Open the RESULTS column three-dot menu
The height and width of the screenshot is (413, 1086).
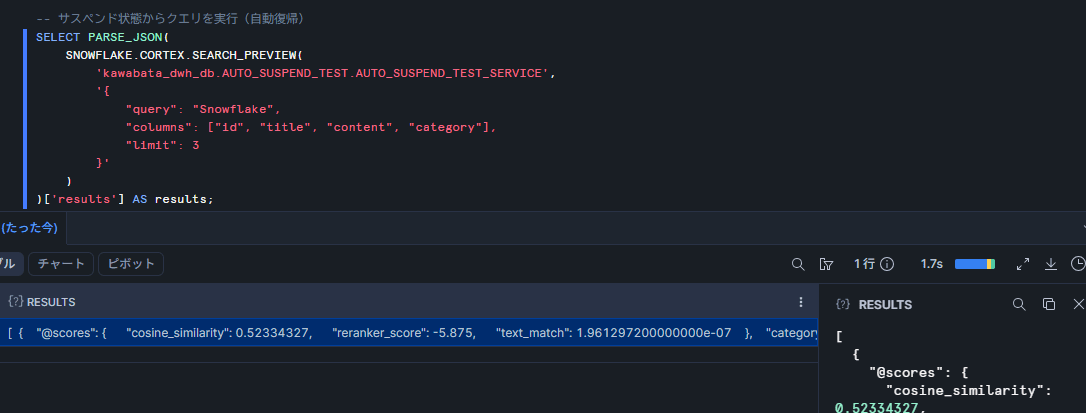[801, 302]
